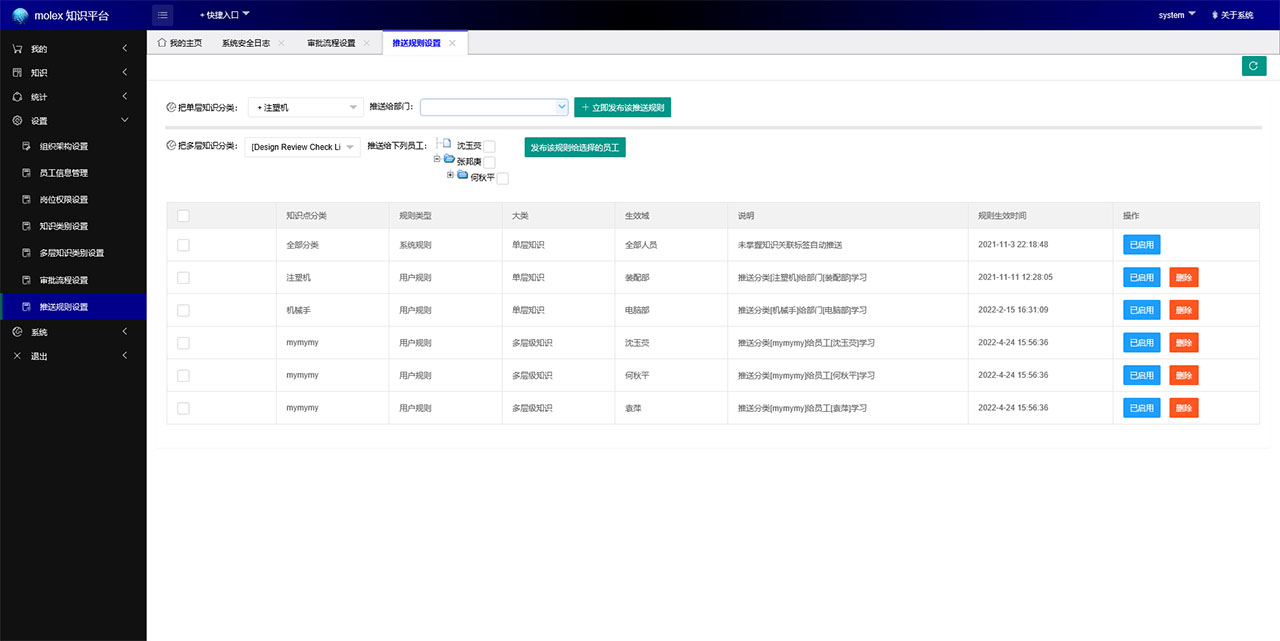The image size is (1280, 641).
Task: Check the select-all checkbox in table header
Action: coord(183,215)
